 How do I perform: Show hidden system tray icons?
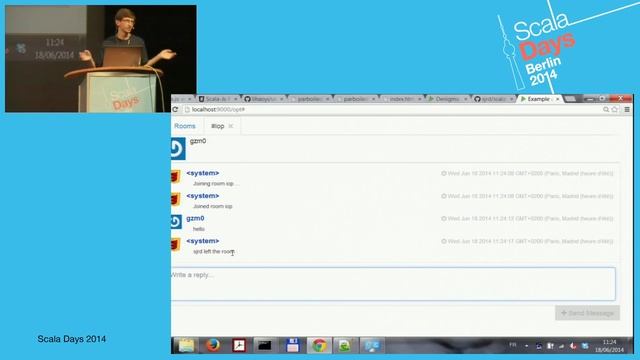(527, 346)
